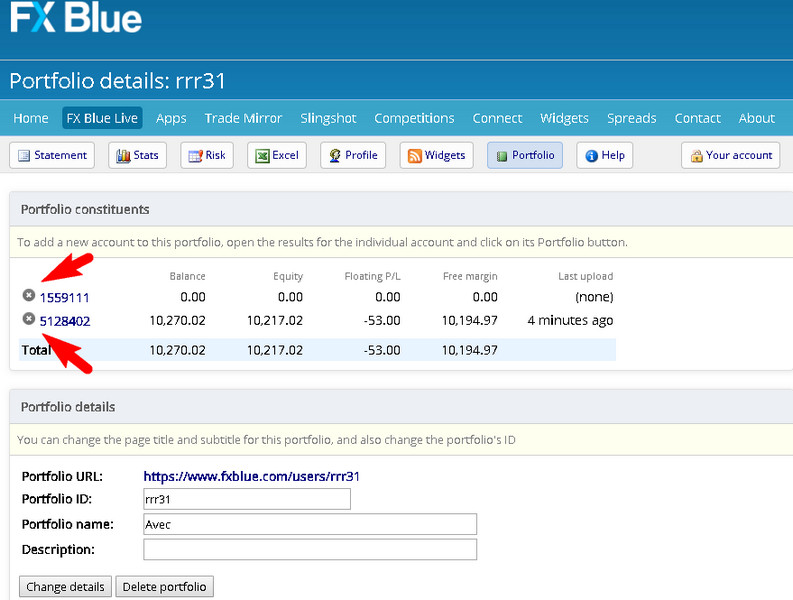Image resolution: width=793 pixels, height=600 pixels.
Task: Open account link 1559111
Action: click(x=64, y=297)
